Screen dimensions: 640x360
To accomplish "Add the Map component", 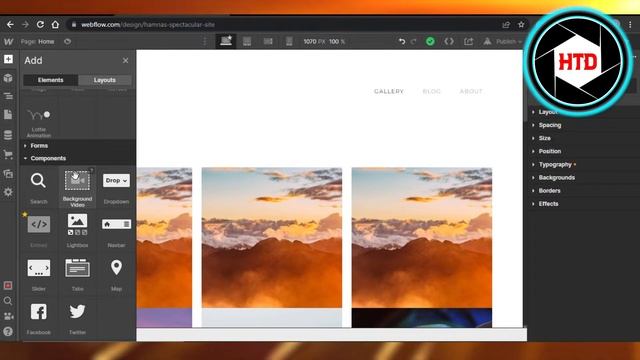I will pos(116,274).
